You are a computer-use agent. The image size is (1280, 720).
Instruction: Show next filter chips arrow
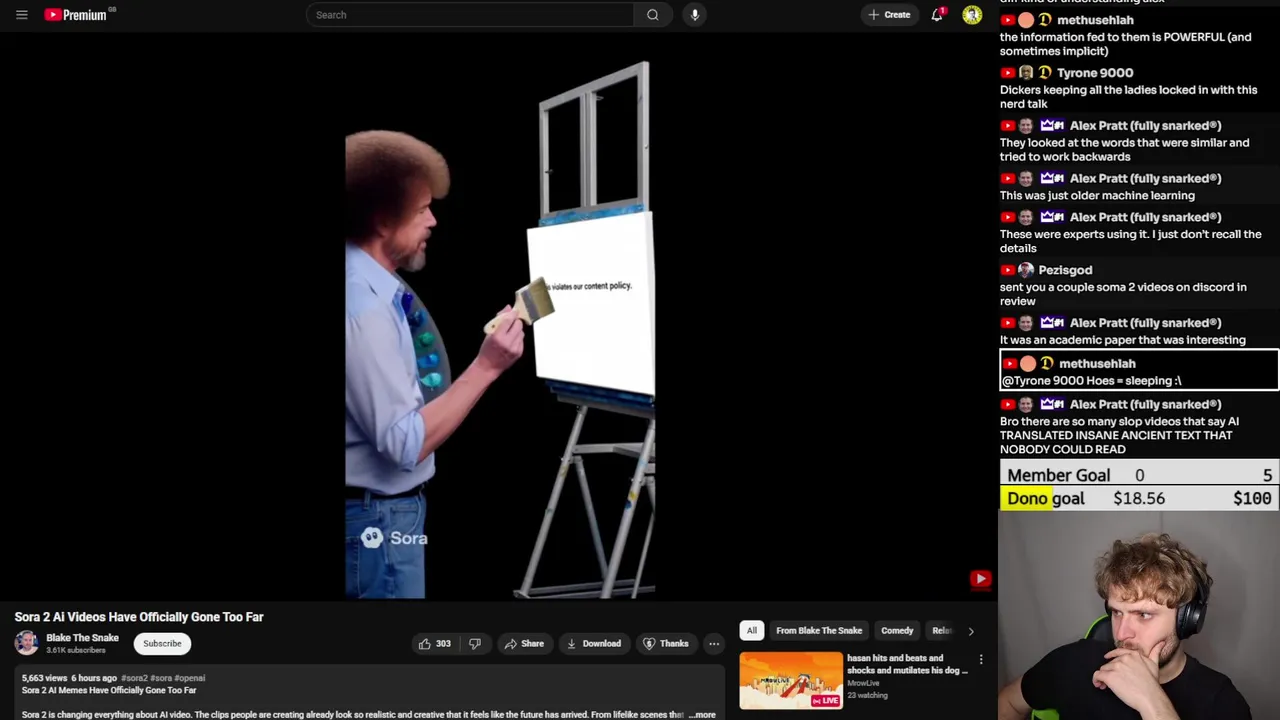click(x=971, y=631)
